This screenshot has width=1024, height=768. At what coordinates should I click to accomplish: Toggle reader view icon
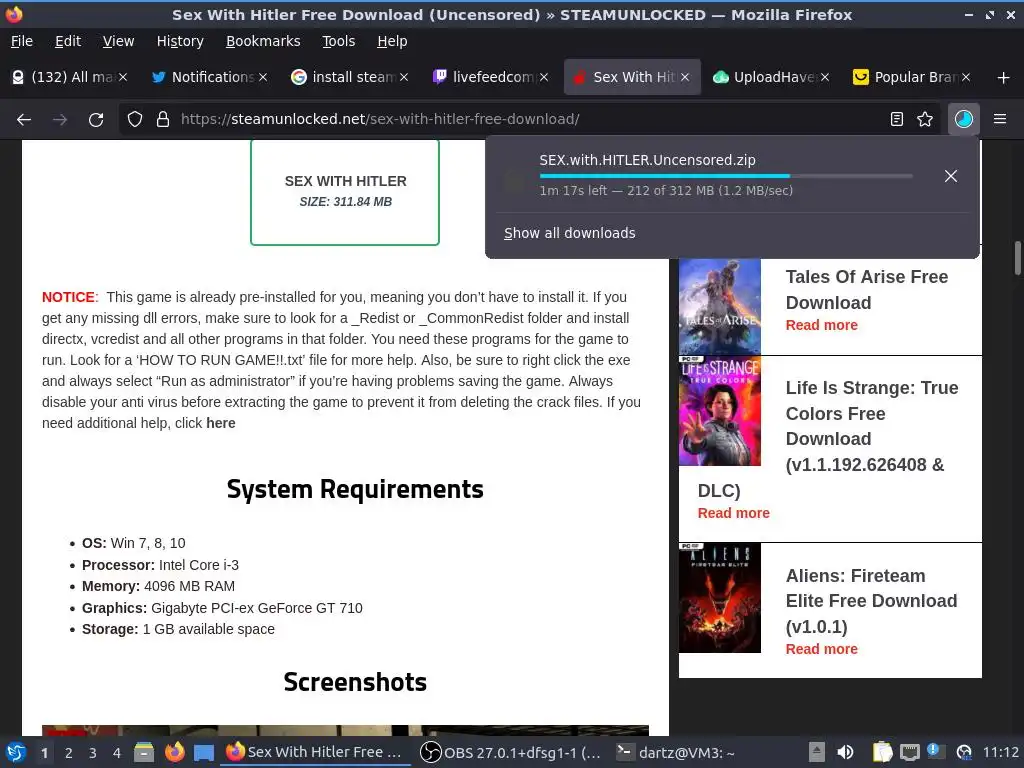point(897,120)
